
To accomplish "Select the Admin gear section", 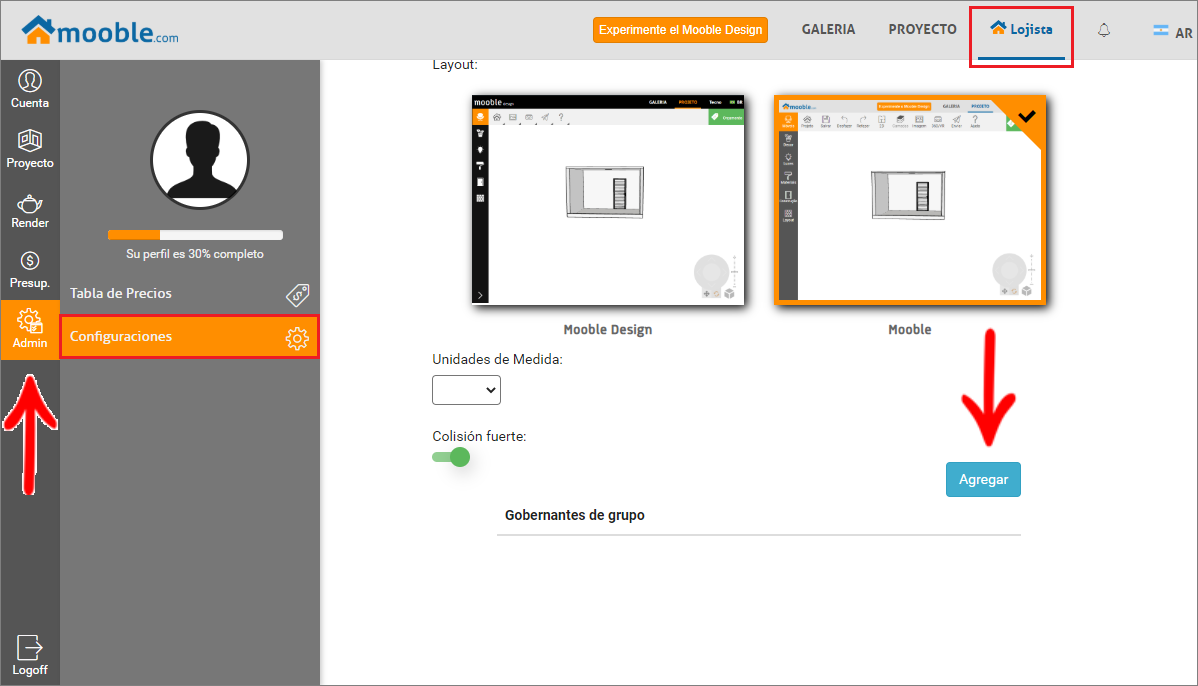I will coord(30,329).
